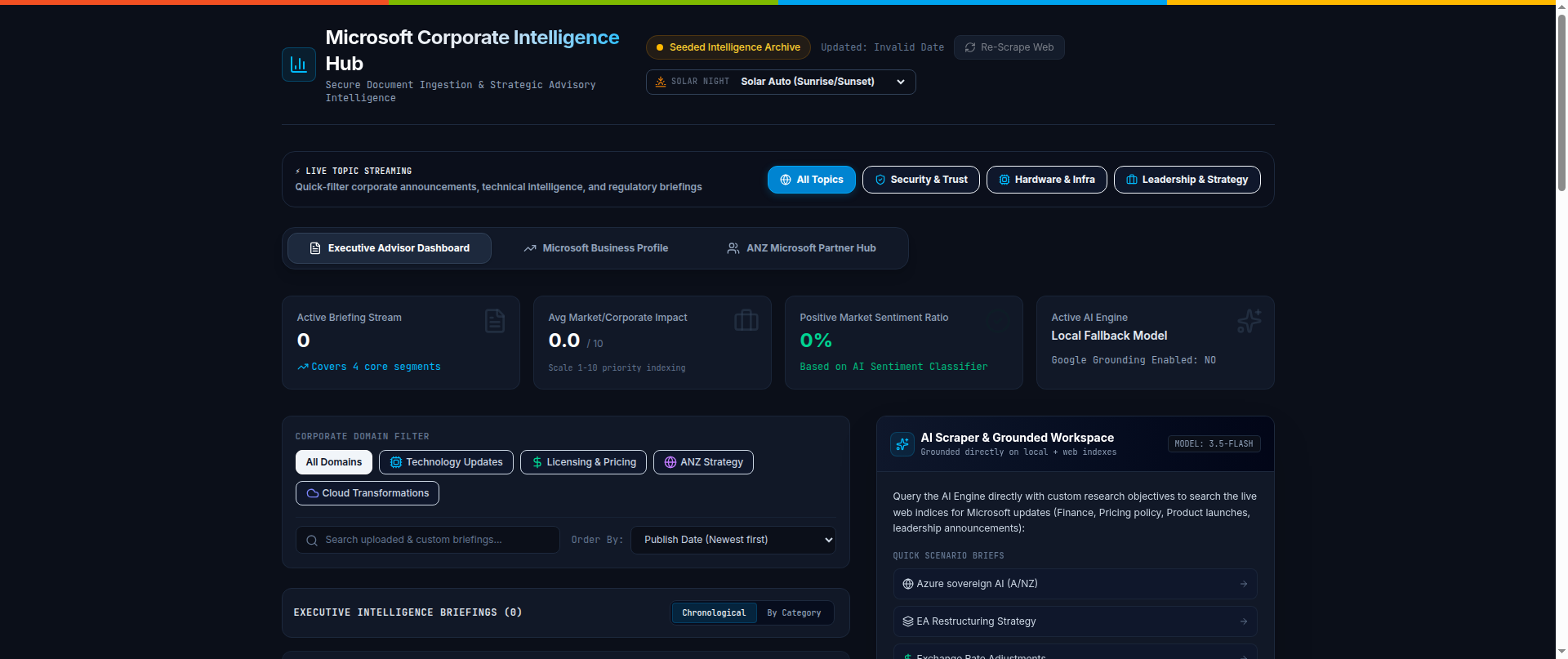Click the cloud icon in Cloud Transformations filter

point(313,493)
